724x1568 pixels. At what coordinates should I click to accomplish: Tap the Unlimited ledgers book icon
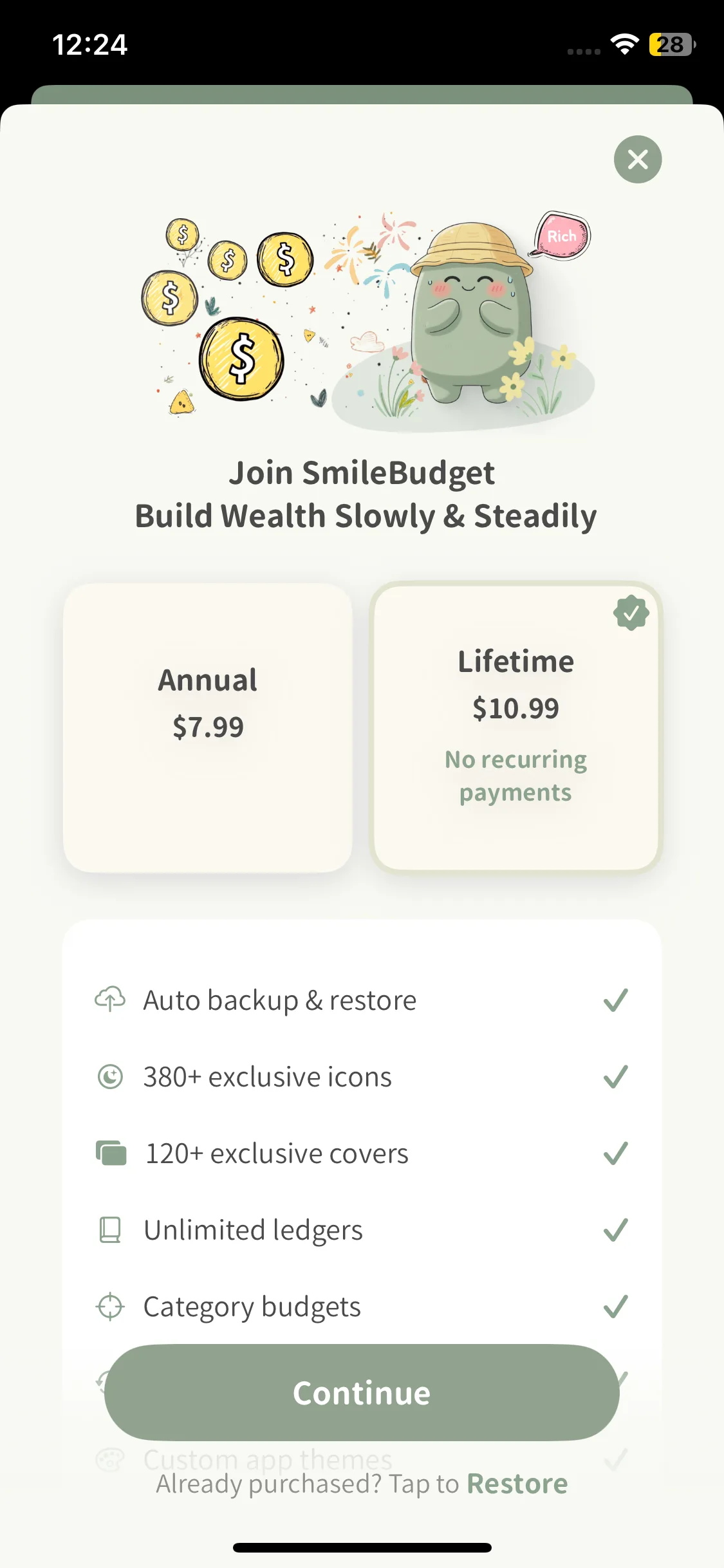point(110,1229)
